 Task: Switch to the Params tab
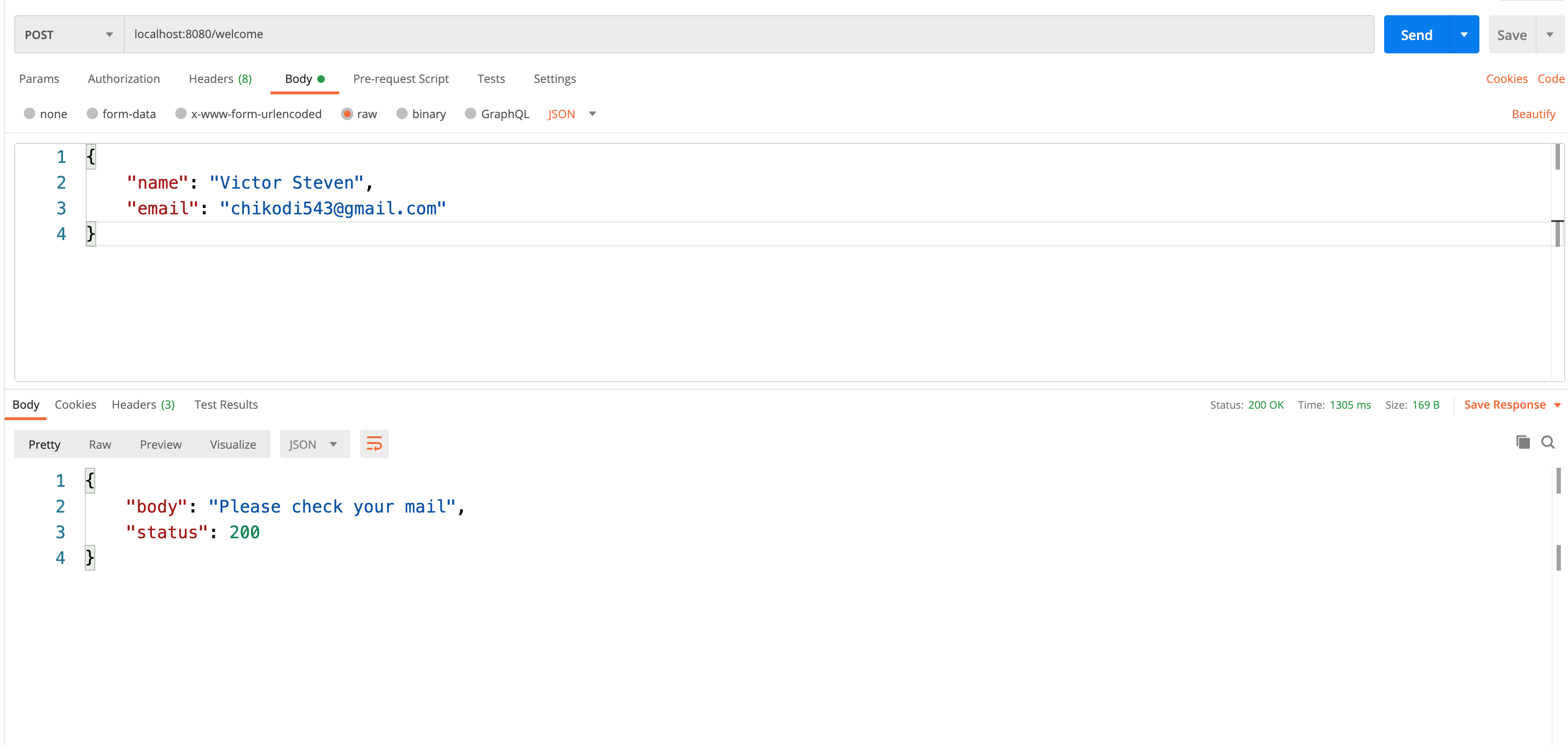[39, 79]
